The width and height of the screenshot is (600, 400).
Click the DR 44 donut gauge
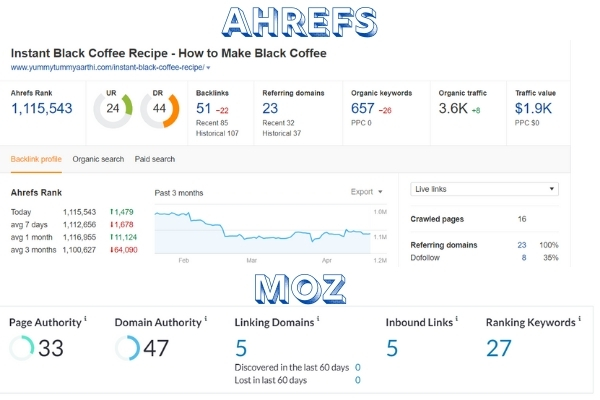tap(160, 109)
